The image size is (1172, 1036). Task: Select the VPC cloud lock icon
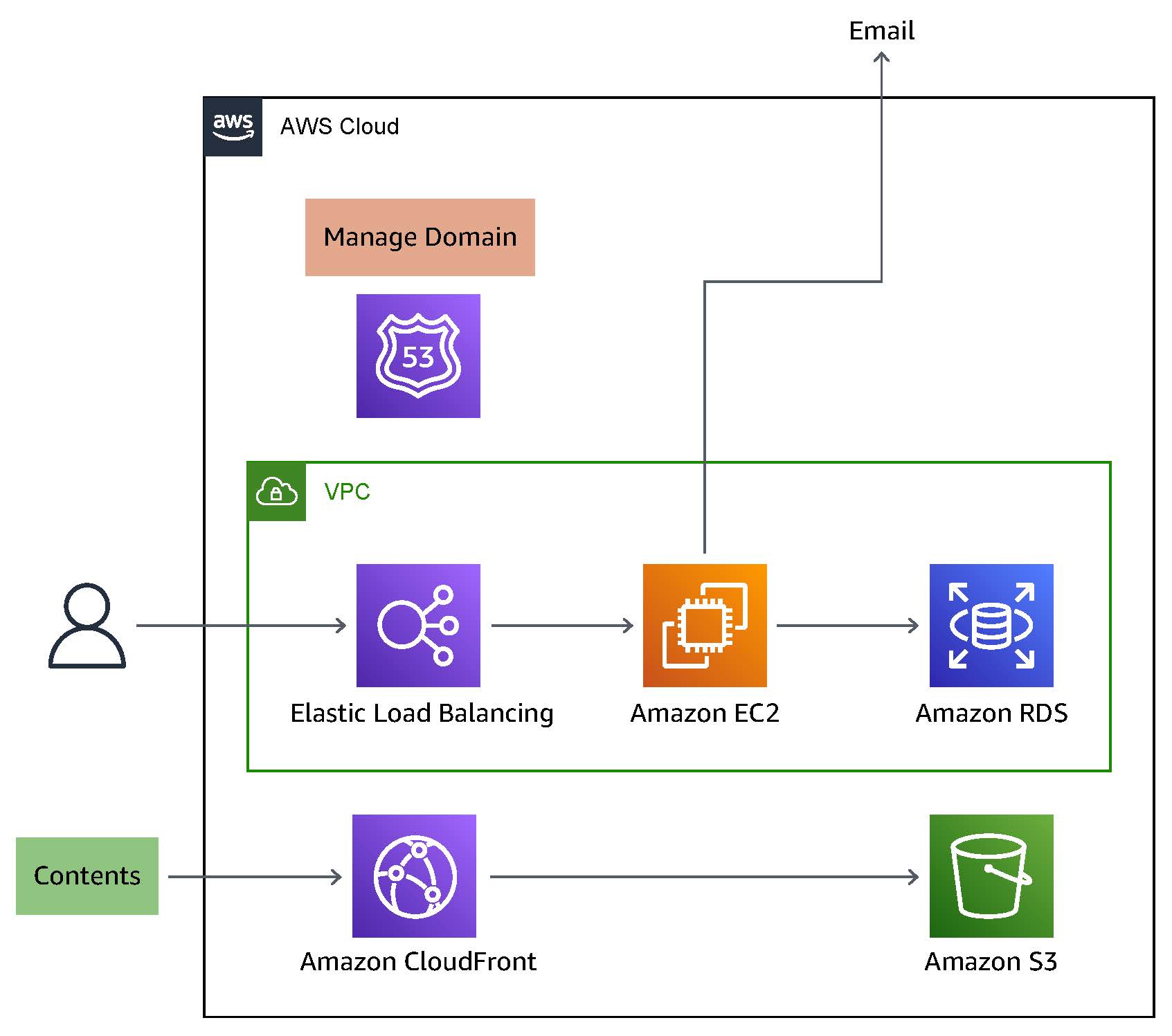coord(276,492)
